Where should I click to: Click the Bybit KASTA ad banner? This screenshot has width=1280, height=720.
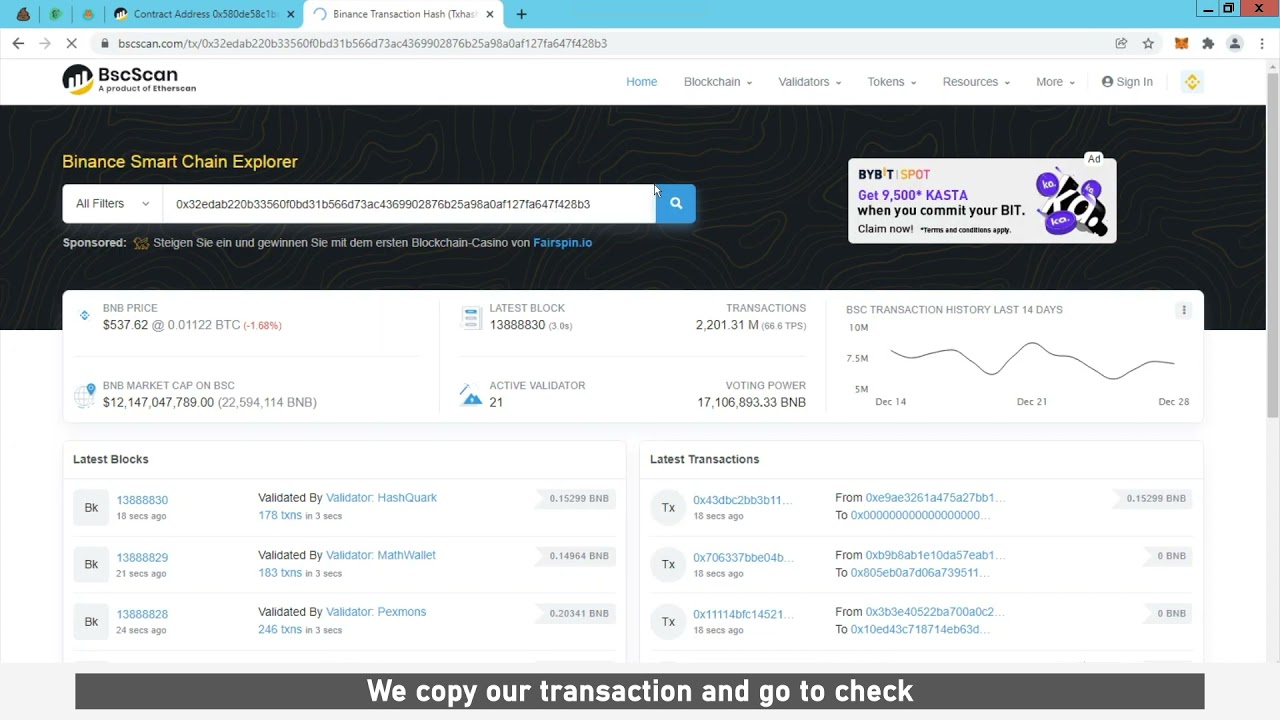[x=982, y=200]
